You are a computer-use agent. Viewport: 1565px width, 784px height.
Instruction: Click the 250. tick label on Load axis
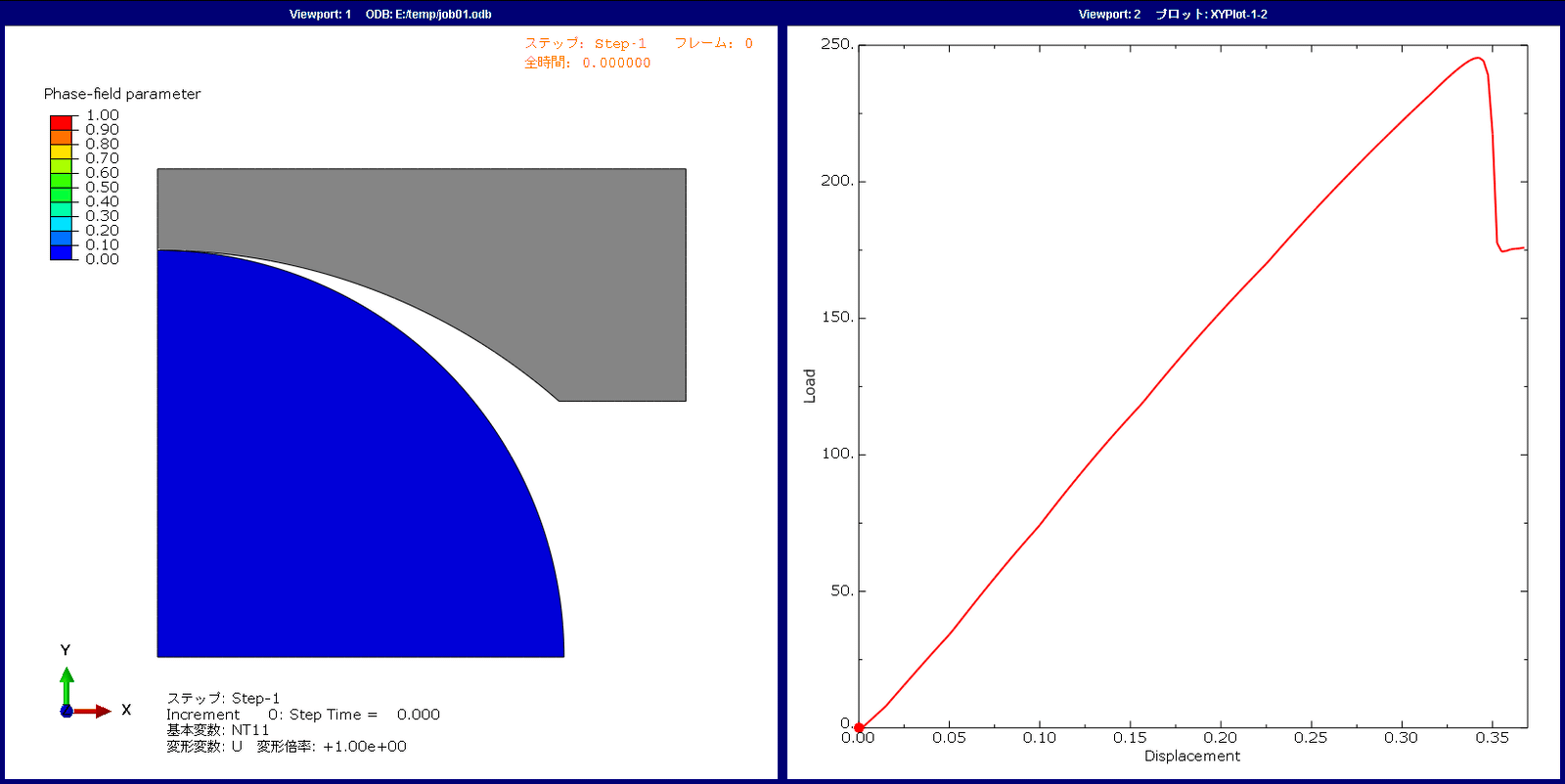click(836, 44)
